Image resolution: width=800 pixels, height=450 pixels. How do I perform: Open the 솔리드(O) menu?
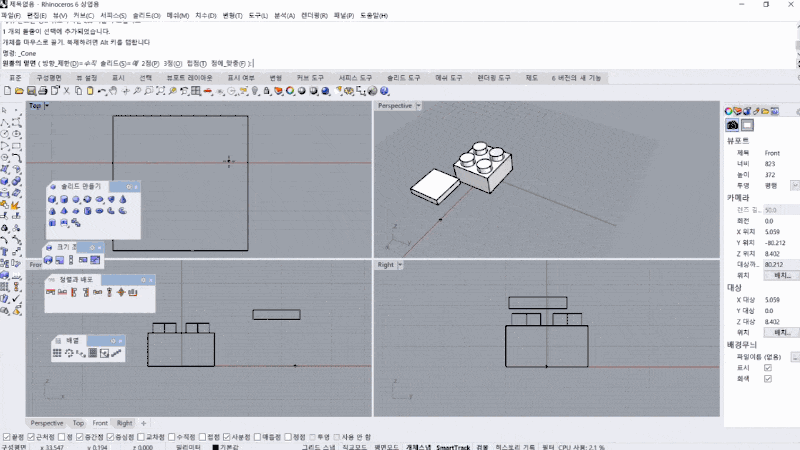click(146, 16)
